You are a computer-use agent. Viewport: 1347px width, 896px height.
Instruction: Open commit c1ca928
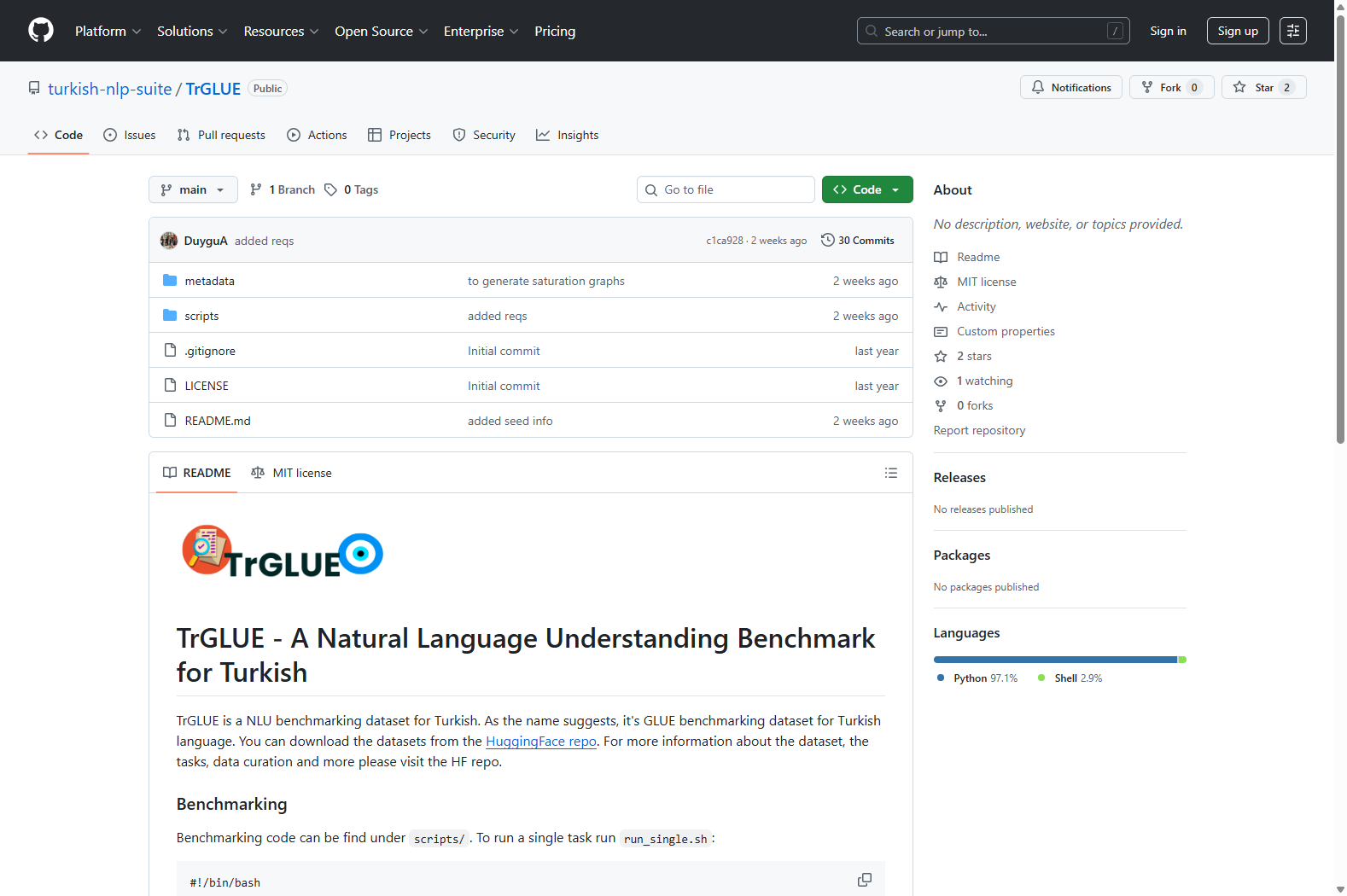click(725, 241)
